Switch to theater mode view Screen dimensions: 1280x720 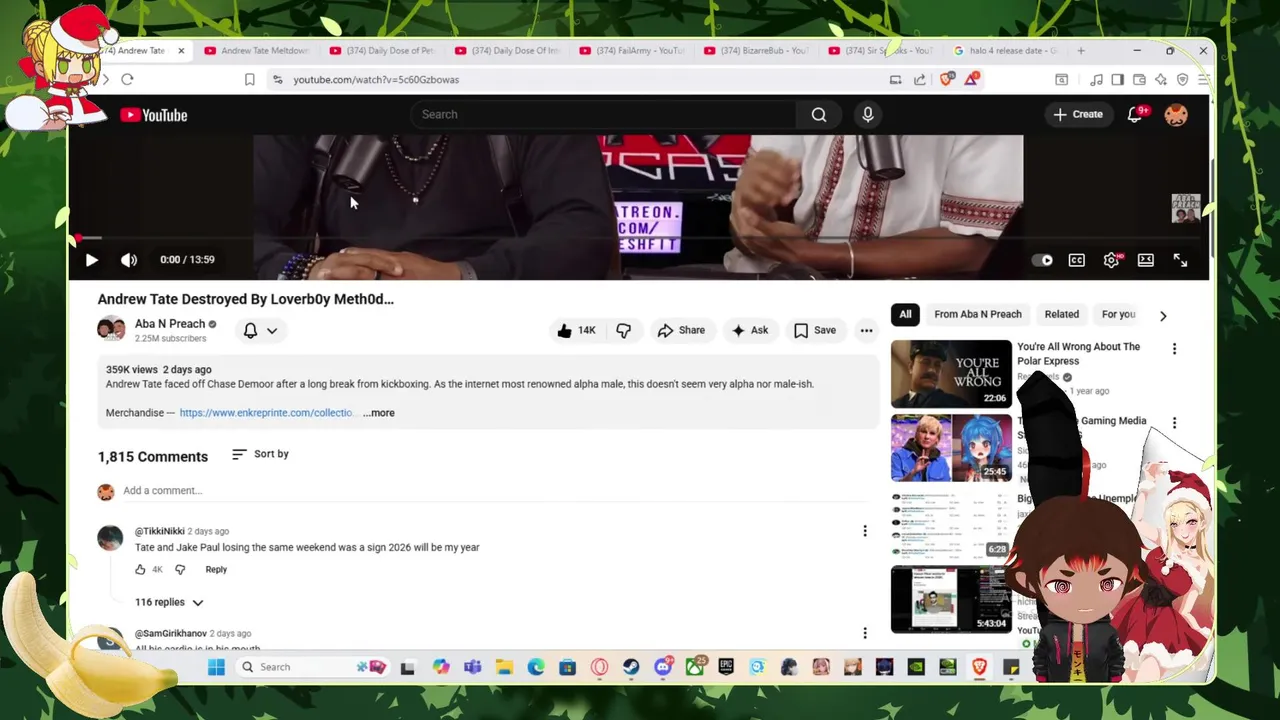[x=1146, y=260]
